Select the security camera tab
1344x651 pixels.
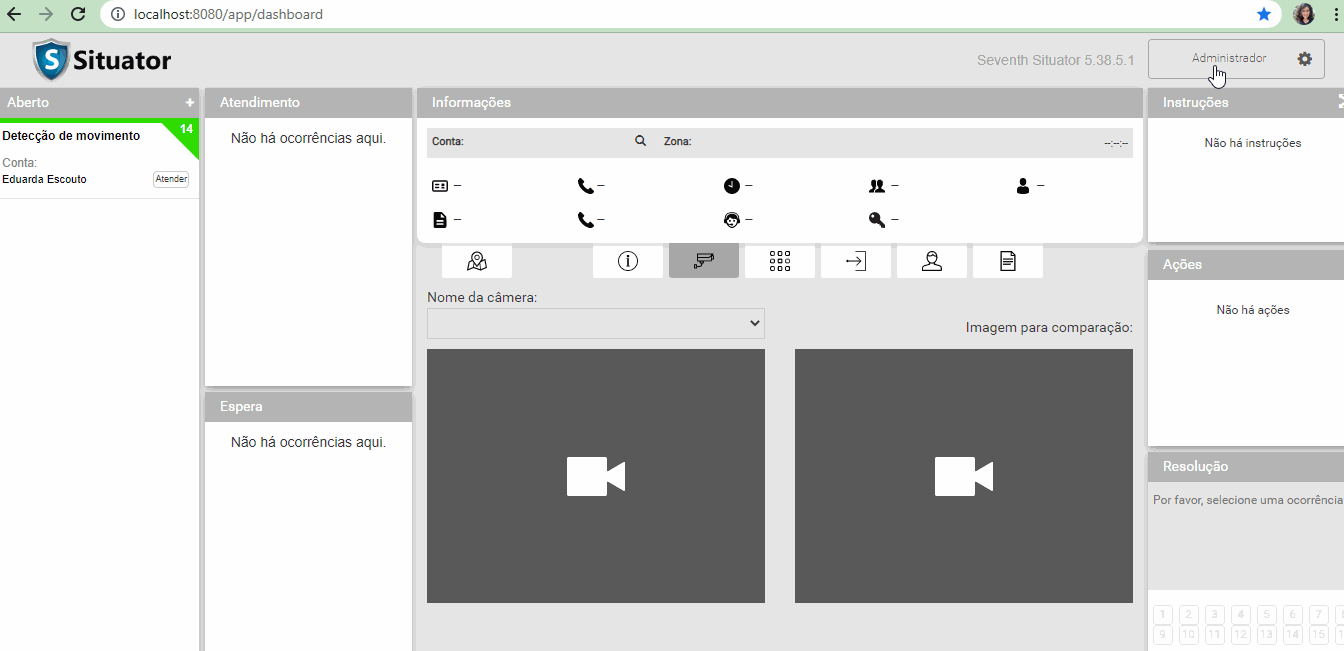pyautogui.click(x=704, y=261)
